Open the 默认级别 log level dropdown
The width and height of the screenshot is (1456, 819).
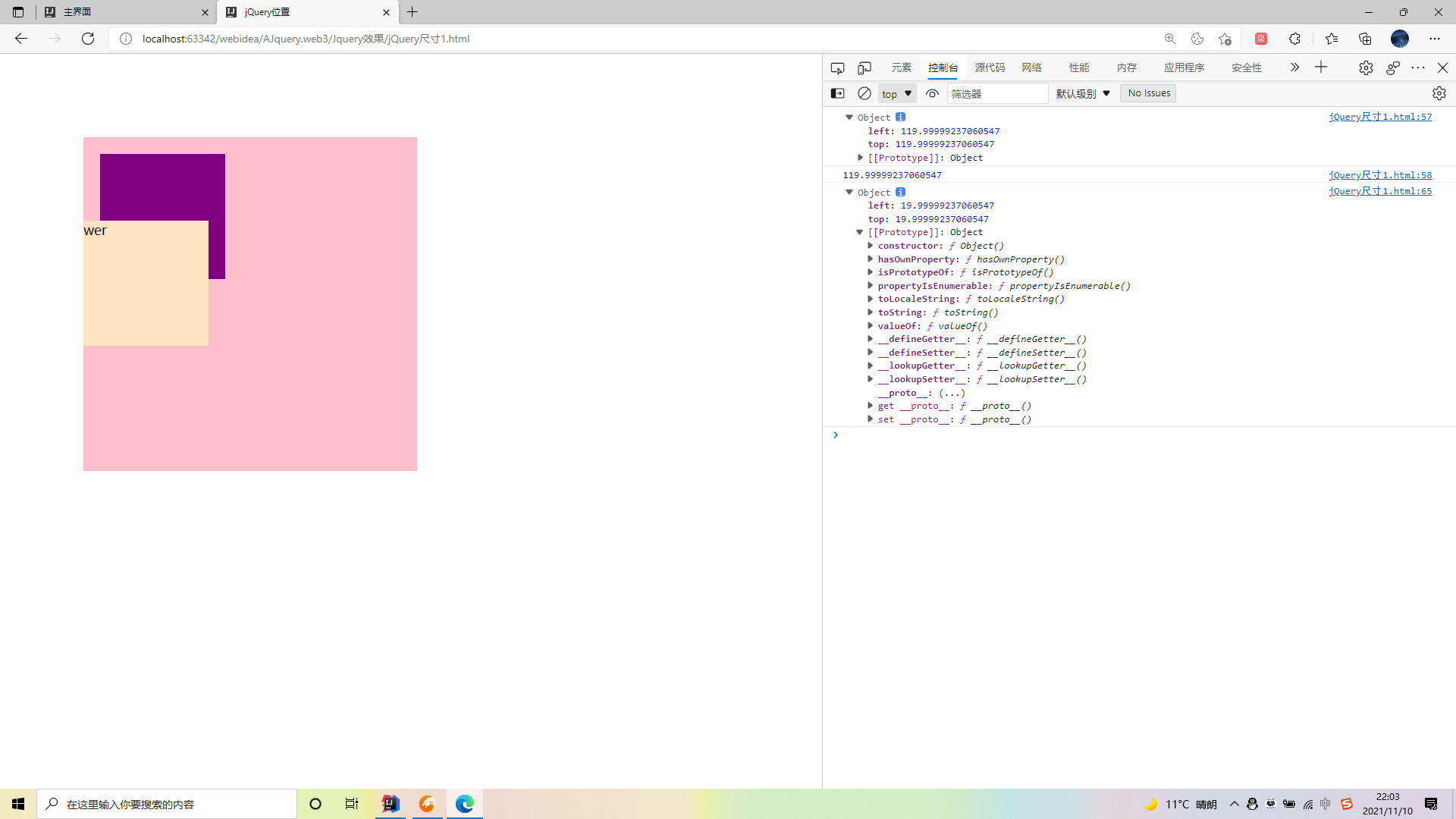[1083, 94]
